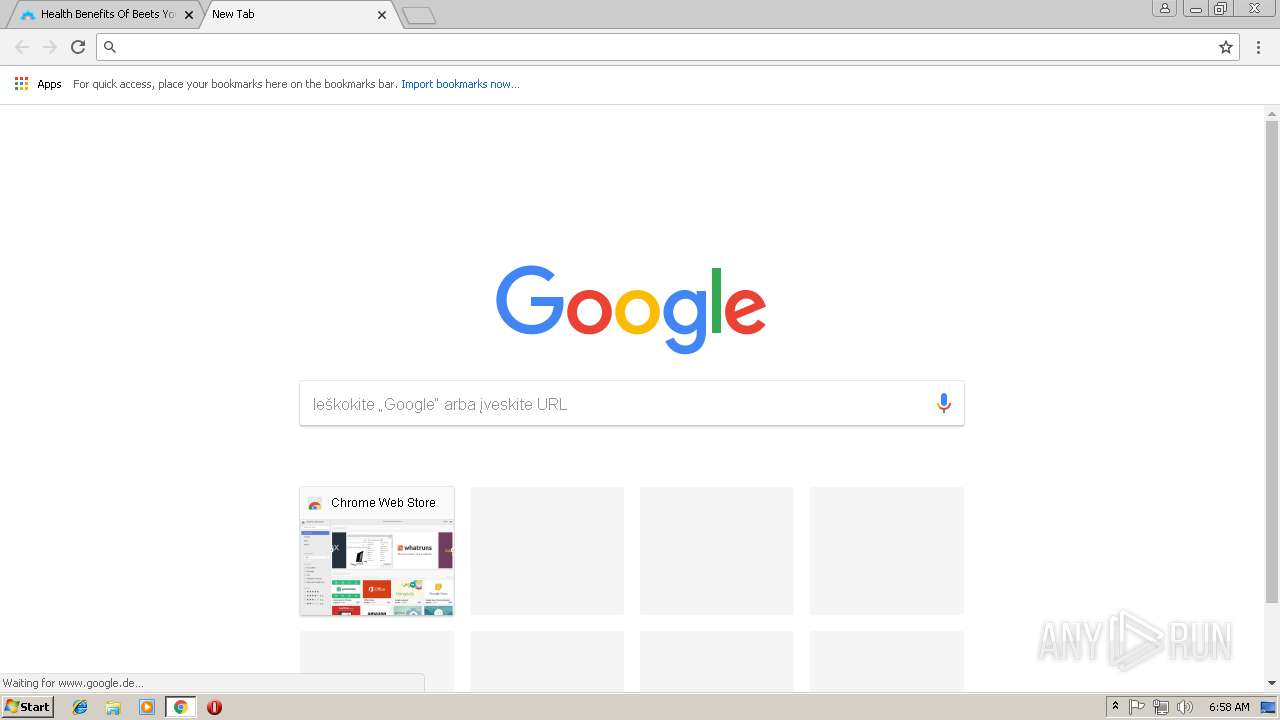Viewport: 1280px width, 720px height.
Task: Close the Health Benefits Of Beets tab
Action: (x=189, y=15)
